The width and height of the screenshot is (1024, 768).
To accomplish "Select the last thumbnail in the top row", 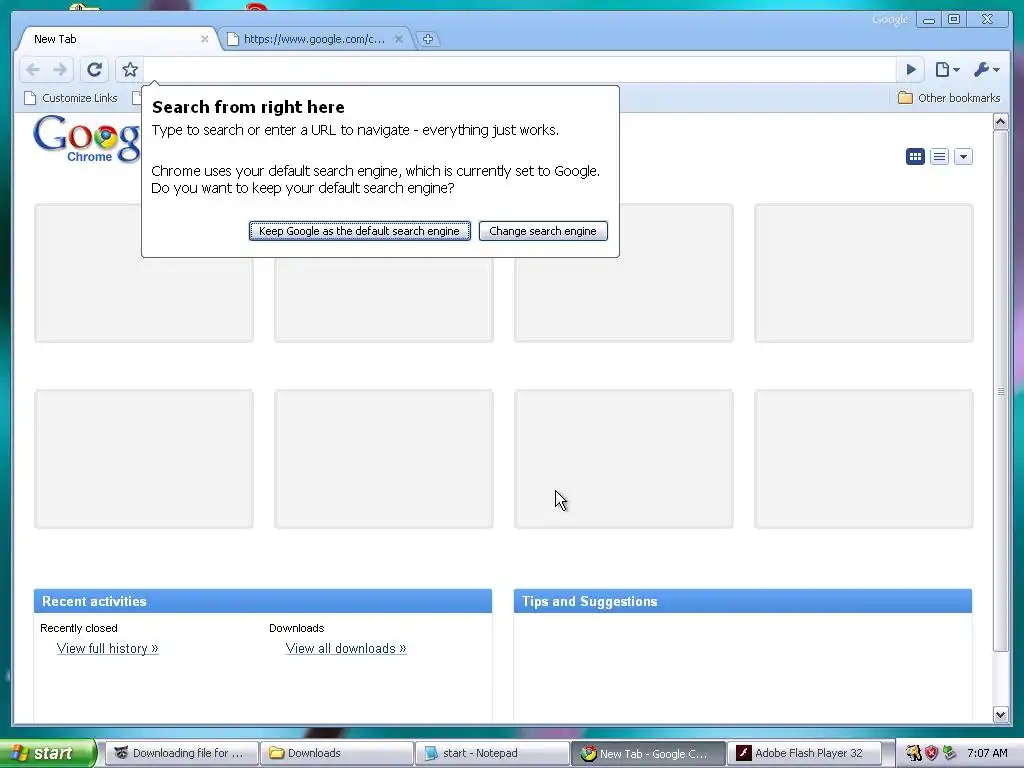I will tap(863, 273).
